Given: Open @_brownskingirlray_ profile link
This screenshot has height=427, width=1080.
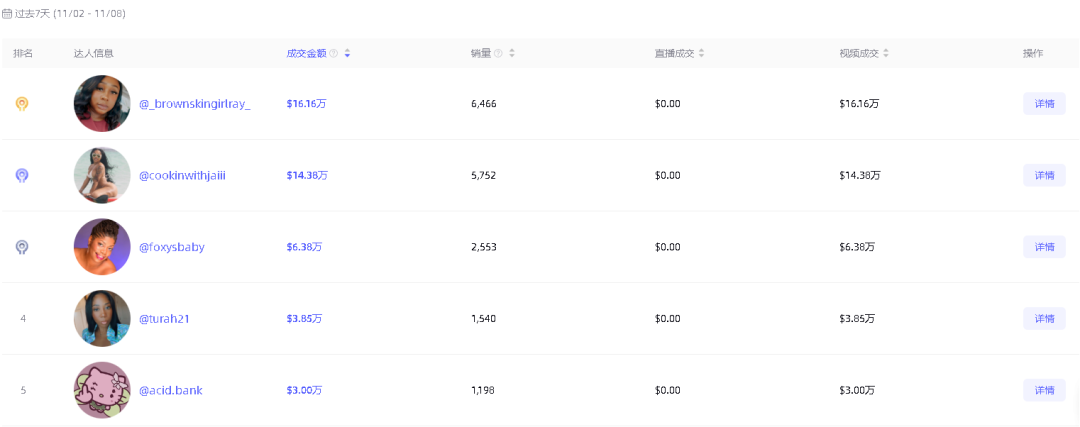Looking at the screenshot, I should coord(194,104).
